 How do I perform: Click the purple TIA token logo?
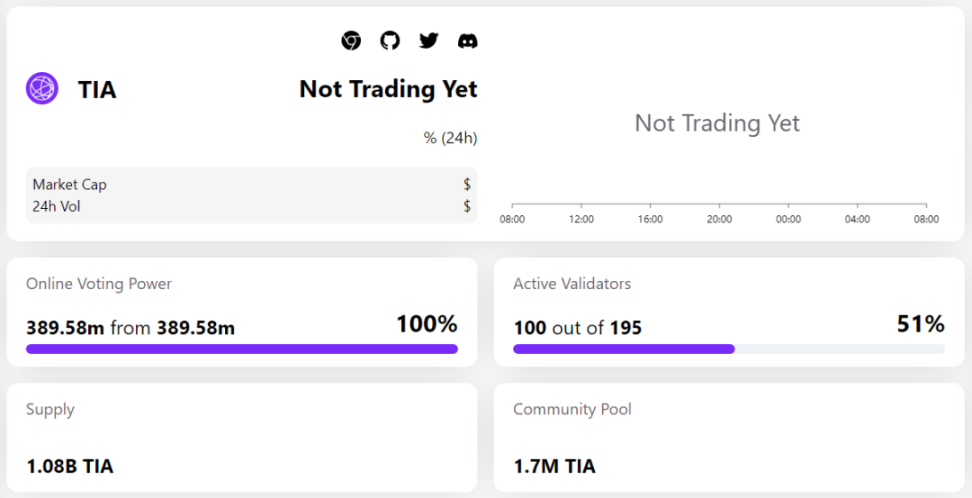click(x=42, y=89)
